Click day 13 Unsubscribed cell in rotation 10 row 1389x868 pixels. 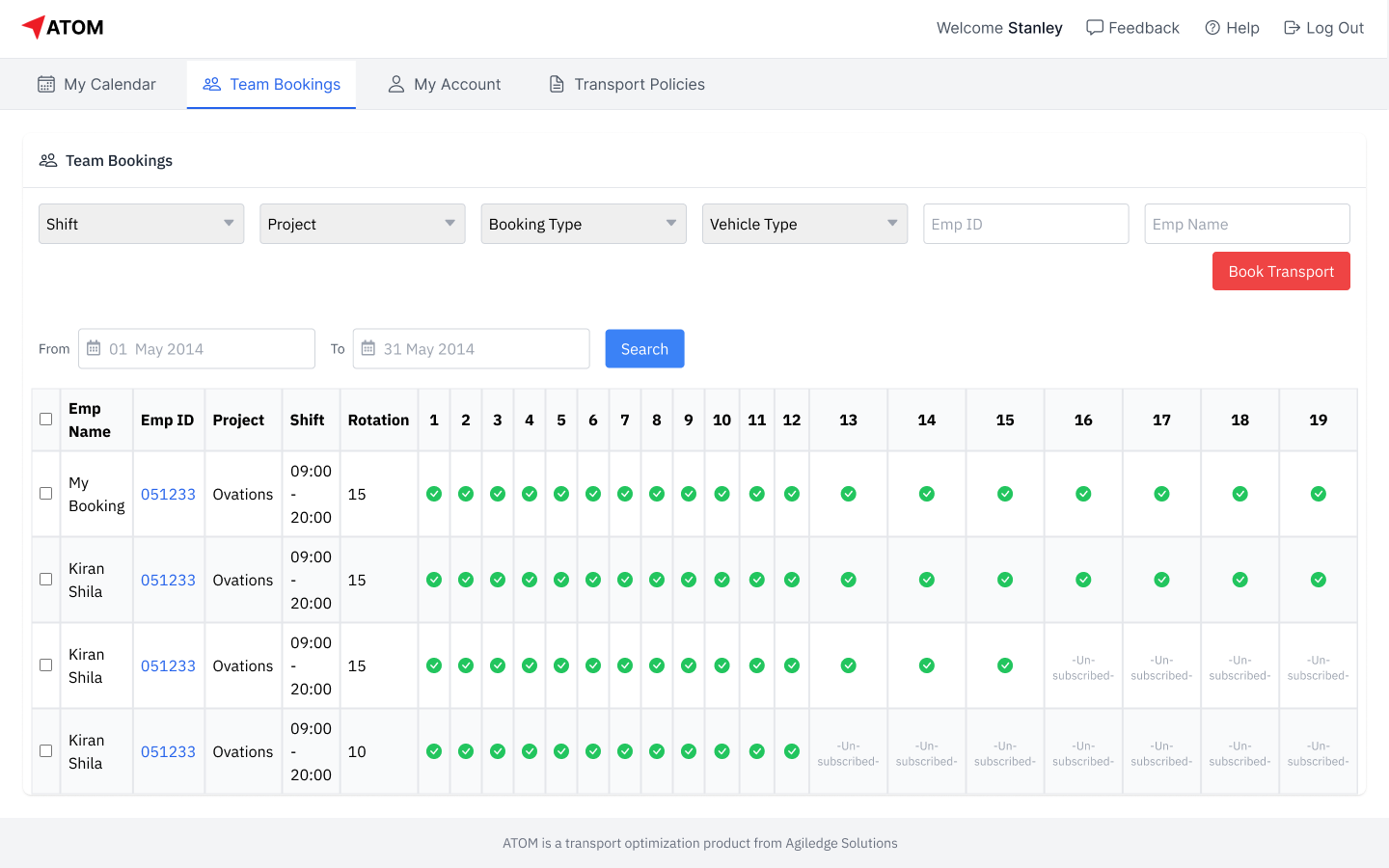(x=849, y=753)
